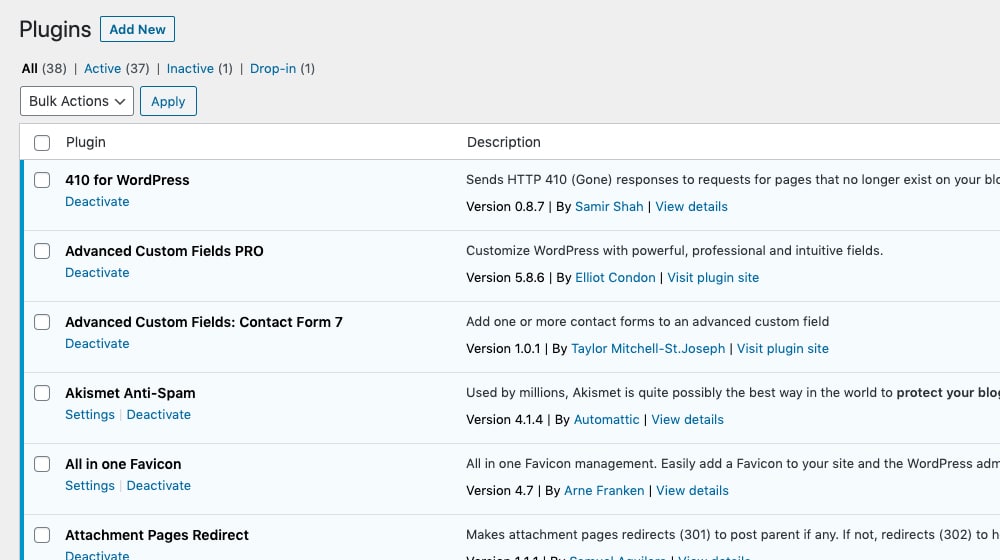Click the 410 for WordPress plugin name
The height and width of the screenshot is (560, 1000).
tap(127, 180)
